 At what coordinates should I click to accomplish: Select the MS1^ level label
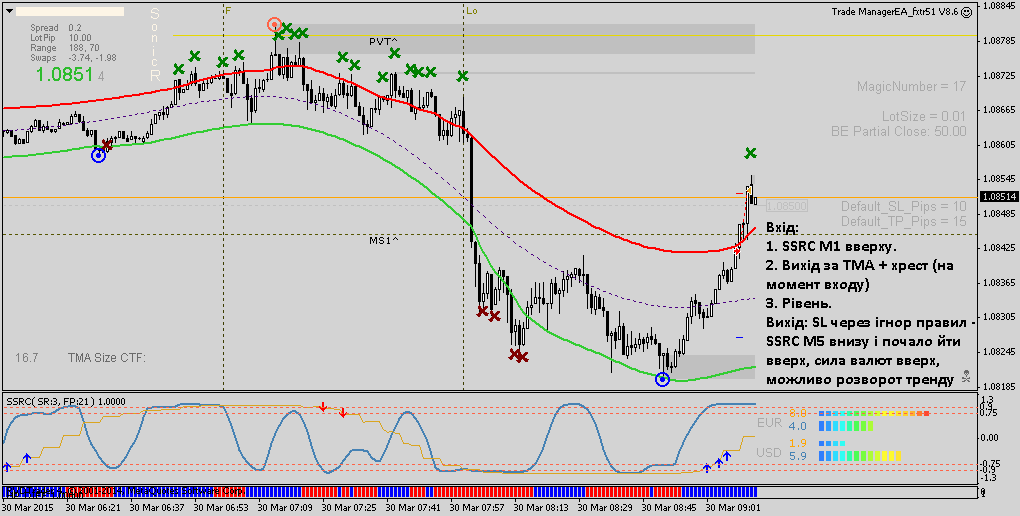tap(384, 241)
